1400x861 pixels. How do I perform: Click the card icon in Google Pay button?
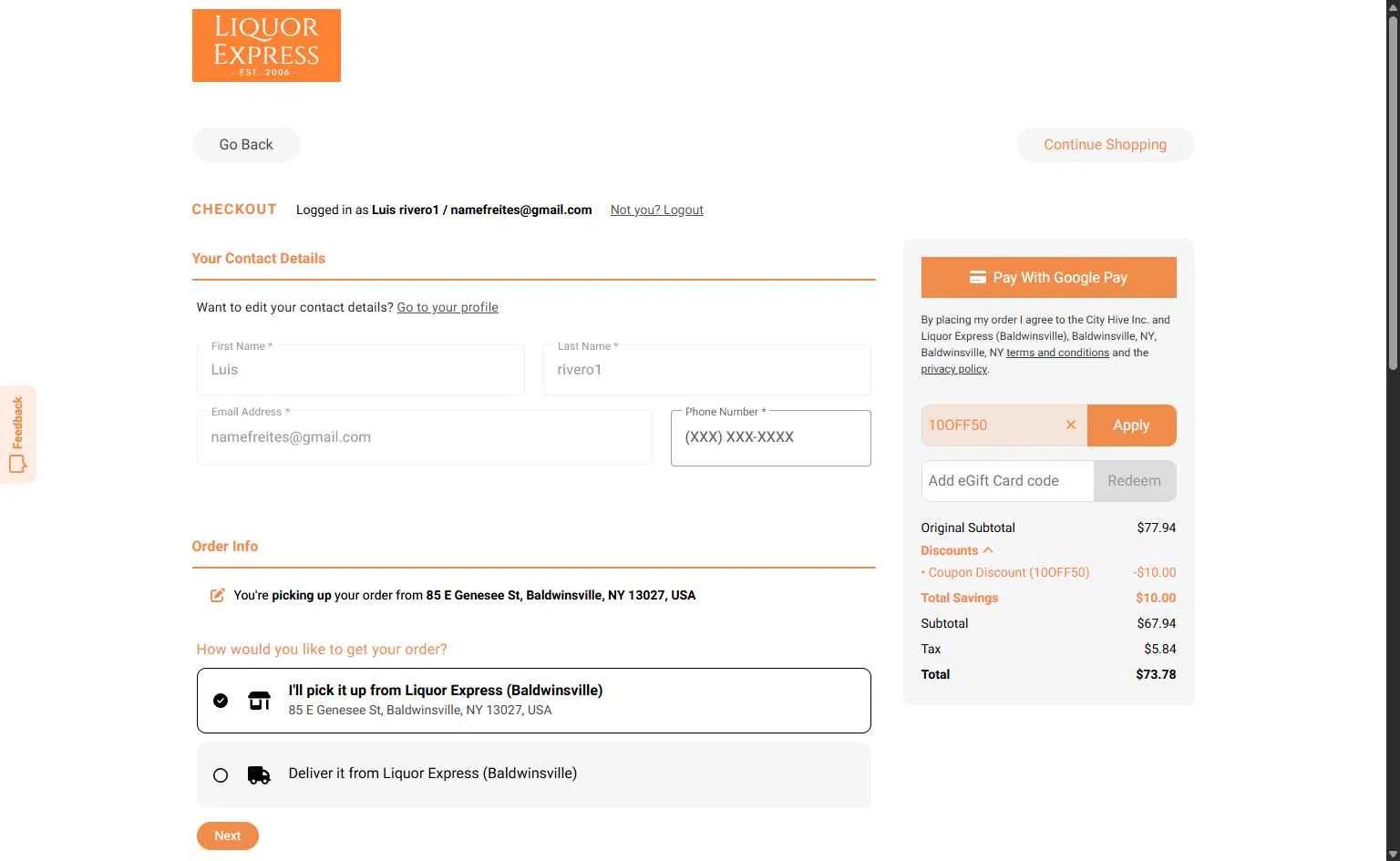tap(977, 277)
